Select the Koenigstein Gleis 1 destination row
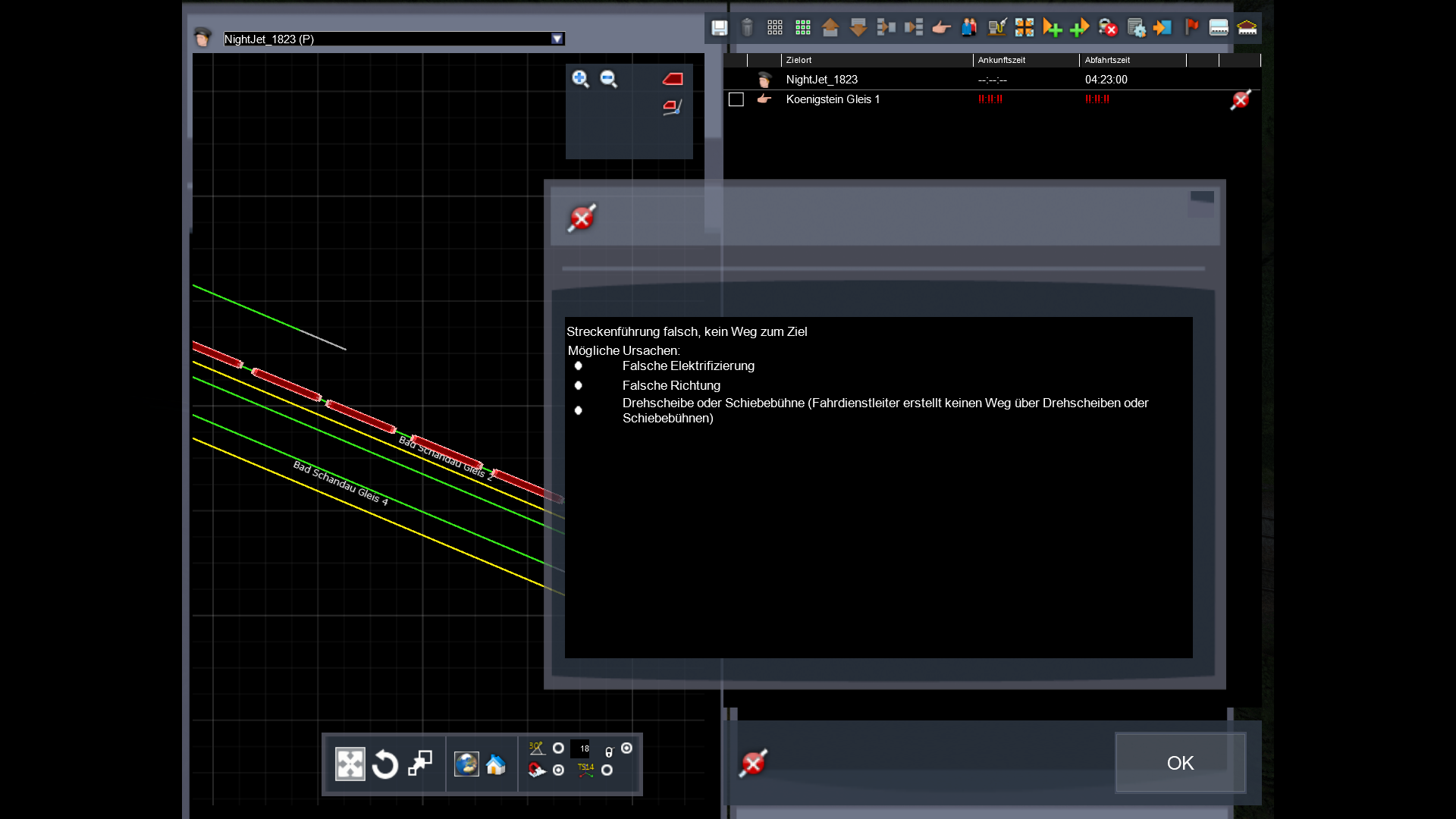Viewport: 1456px width, 819px height. click(833, 99)
